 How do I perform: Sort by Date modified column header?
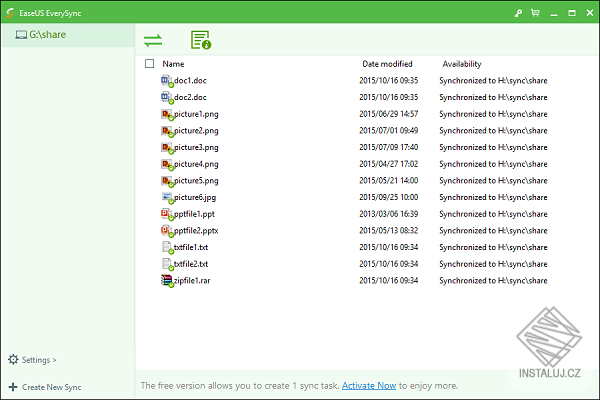[x=387, y=64]
